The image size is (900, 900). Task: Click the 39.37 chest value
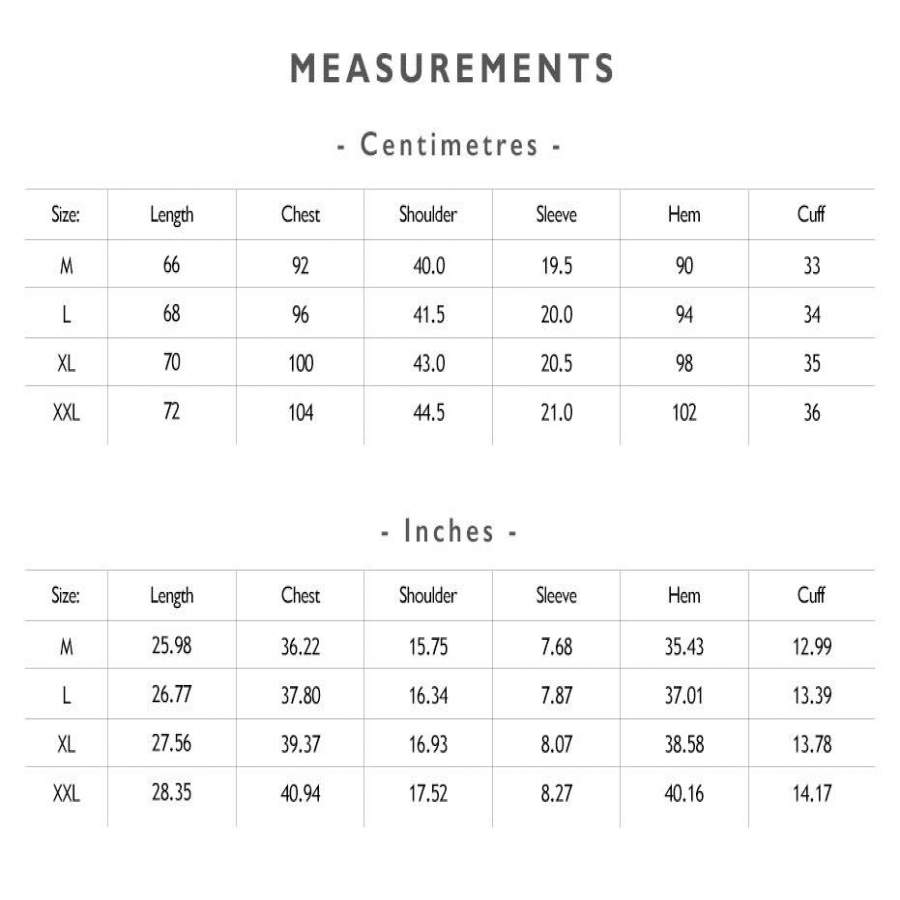click(300, 745)
